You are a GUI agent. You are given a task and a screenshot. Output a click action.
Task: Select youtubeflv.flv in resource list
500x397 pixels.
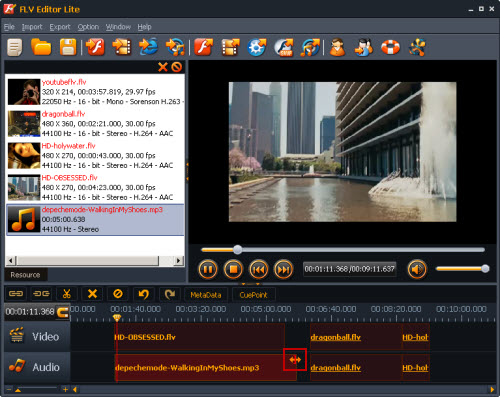(95, 92)
